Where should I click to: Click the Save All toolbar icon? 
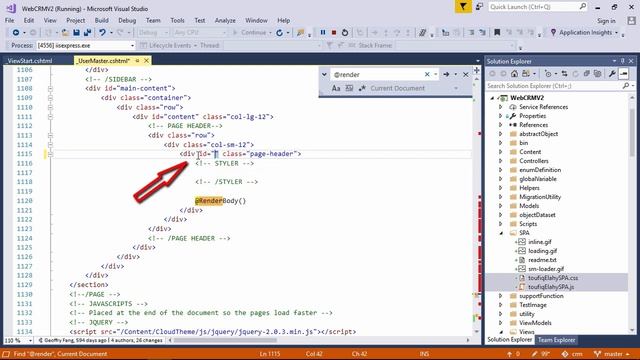(x=87, y=33)
